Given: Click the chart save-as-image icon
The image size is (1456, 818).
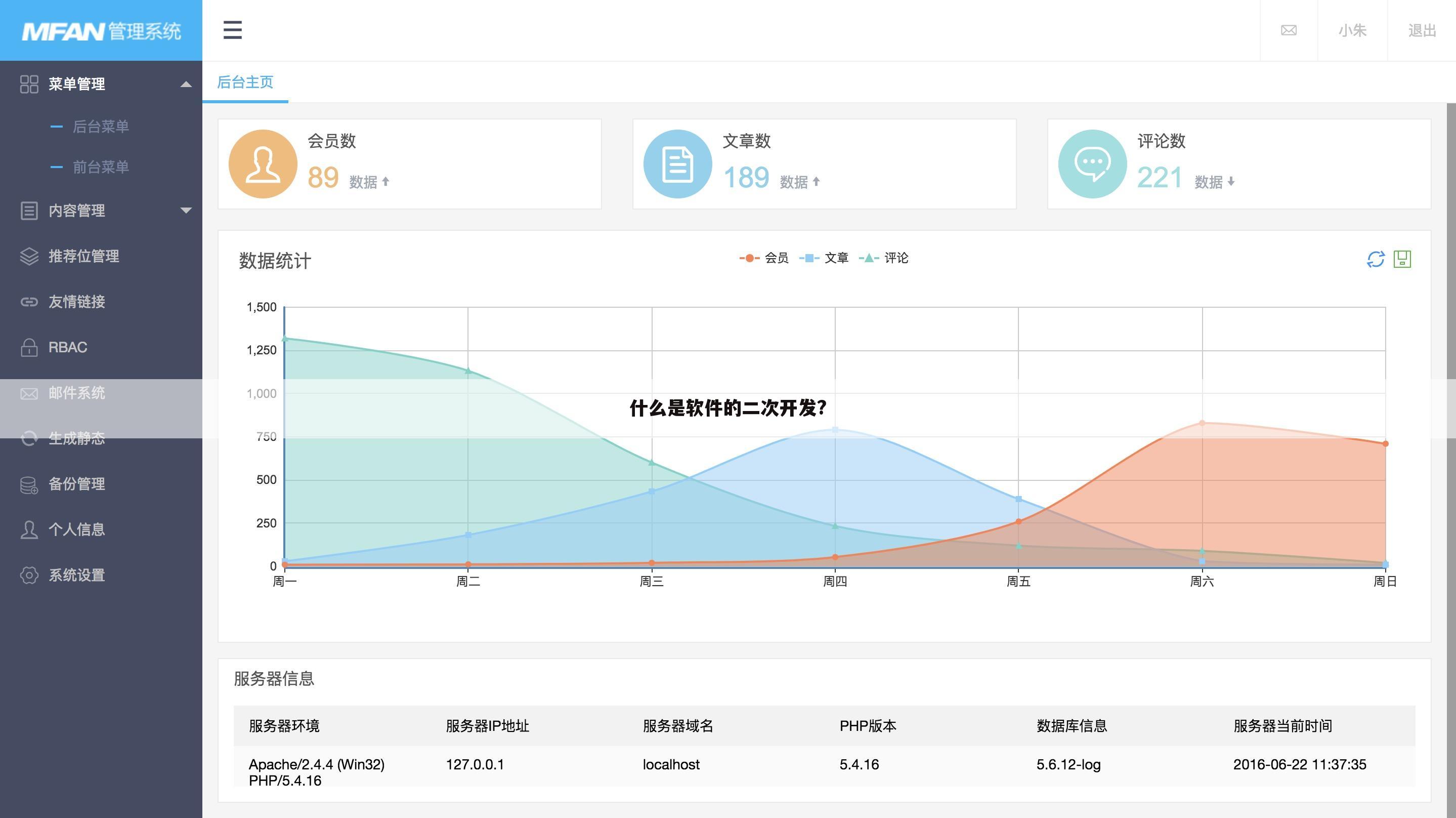Looking at the screenshot, I should (x=1402, y=259).
